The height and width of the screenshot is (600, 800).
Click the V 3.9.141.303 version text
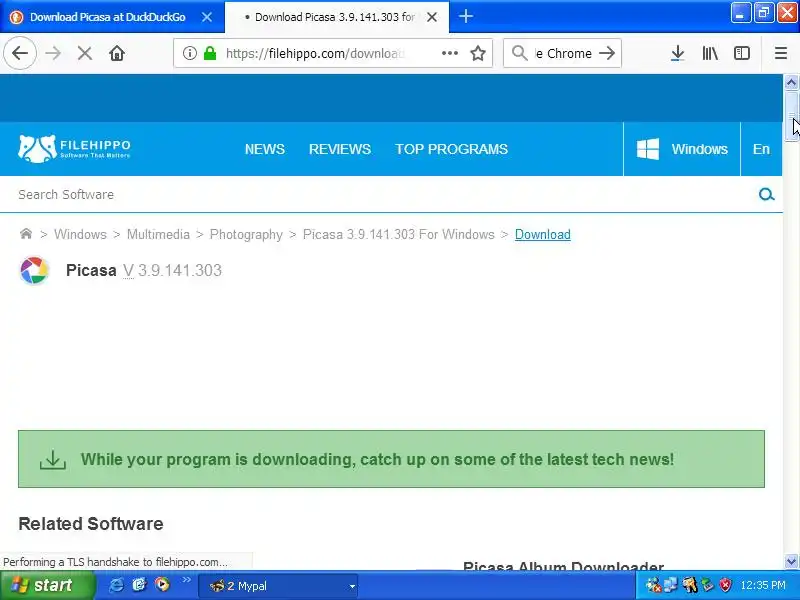coord(172,270)
